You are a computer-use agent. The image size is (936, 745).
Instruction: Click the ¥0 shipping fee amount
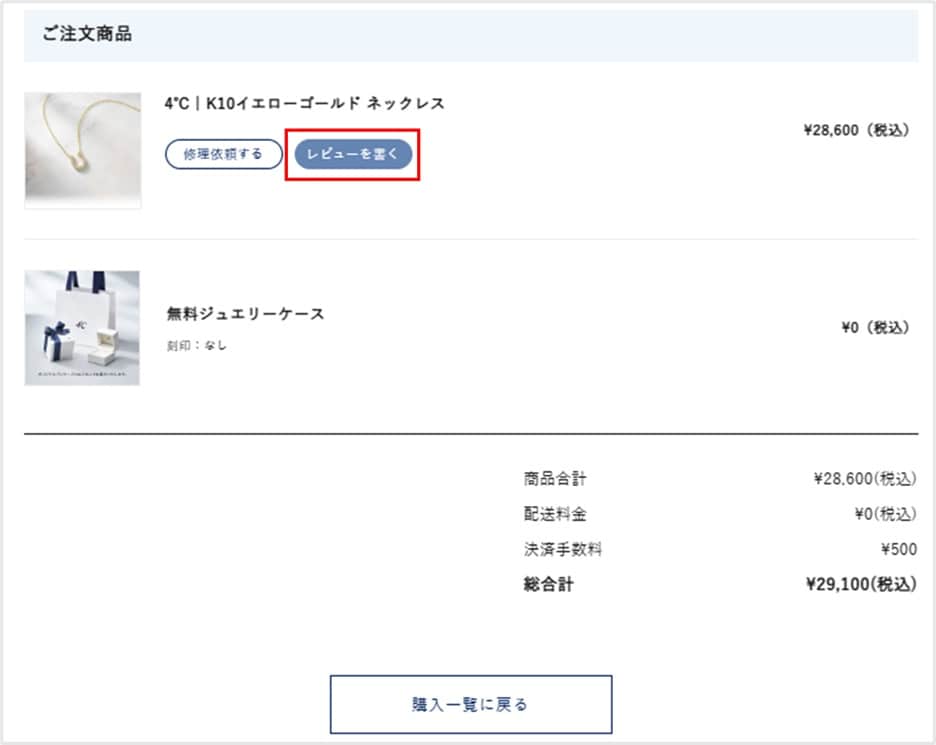click(x=885, y=513)
